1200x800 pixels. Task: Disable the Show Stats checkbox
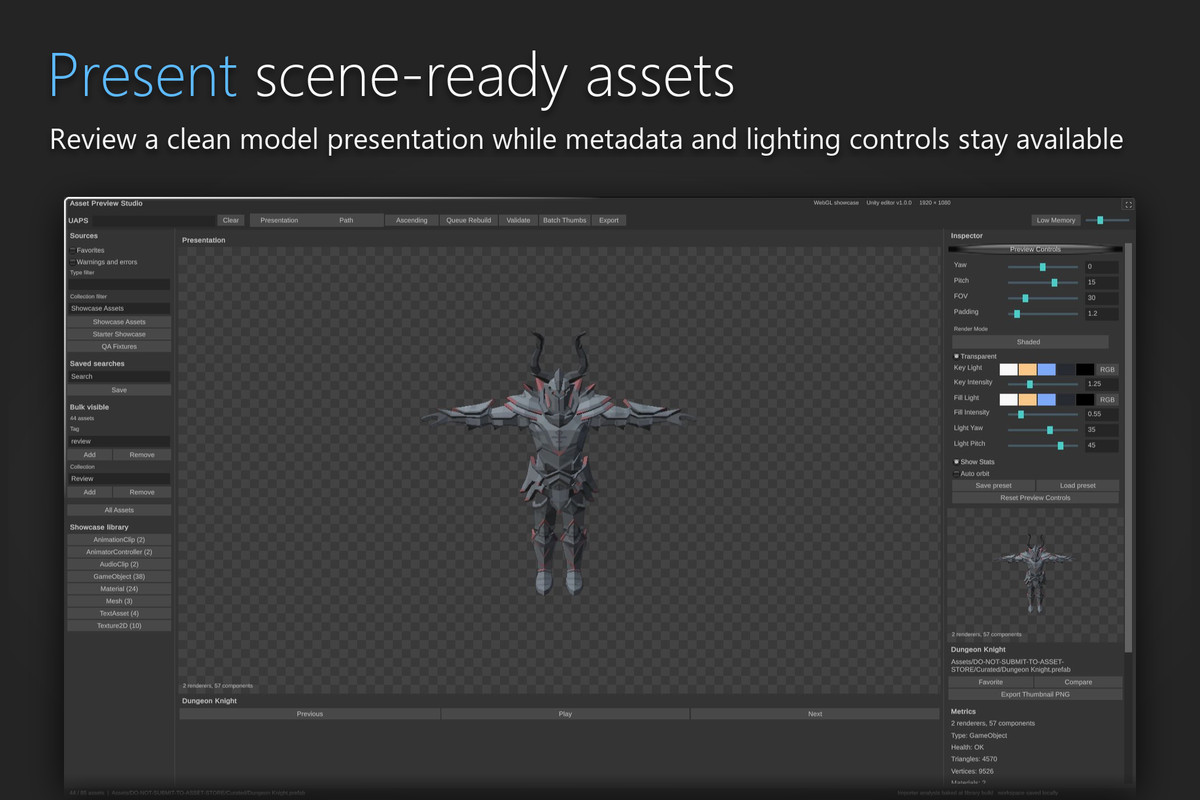pyautogui.click(x=956, y=462)
